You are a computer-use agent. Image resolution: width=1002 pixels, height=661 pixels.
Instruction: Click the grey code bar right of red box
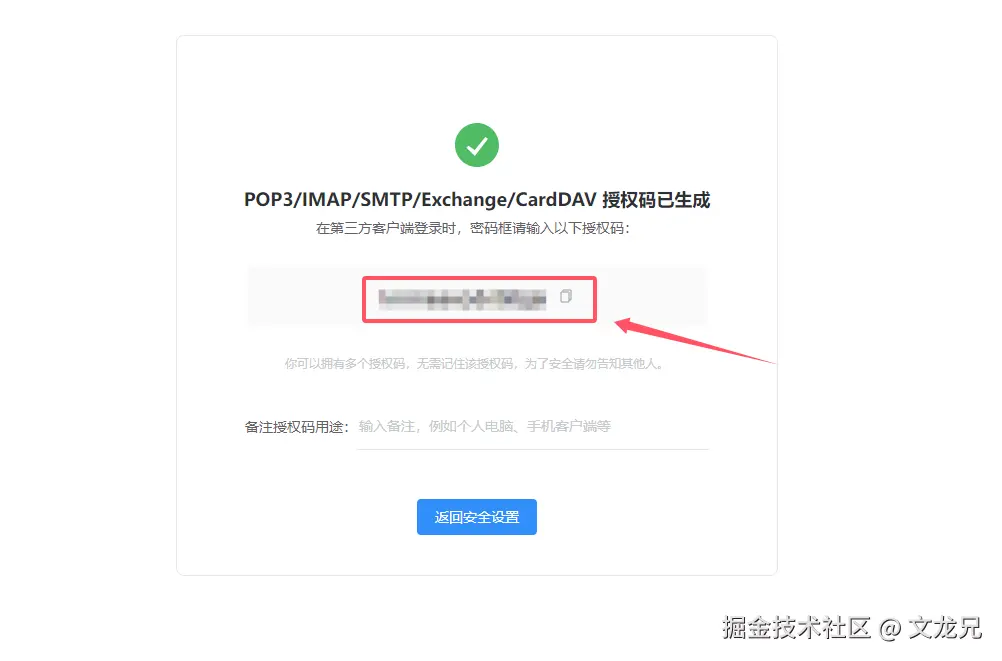(x=652, y=297)
